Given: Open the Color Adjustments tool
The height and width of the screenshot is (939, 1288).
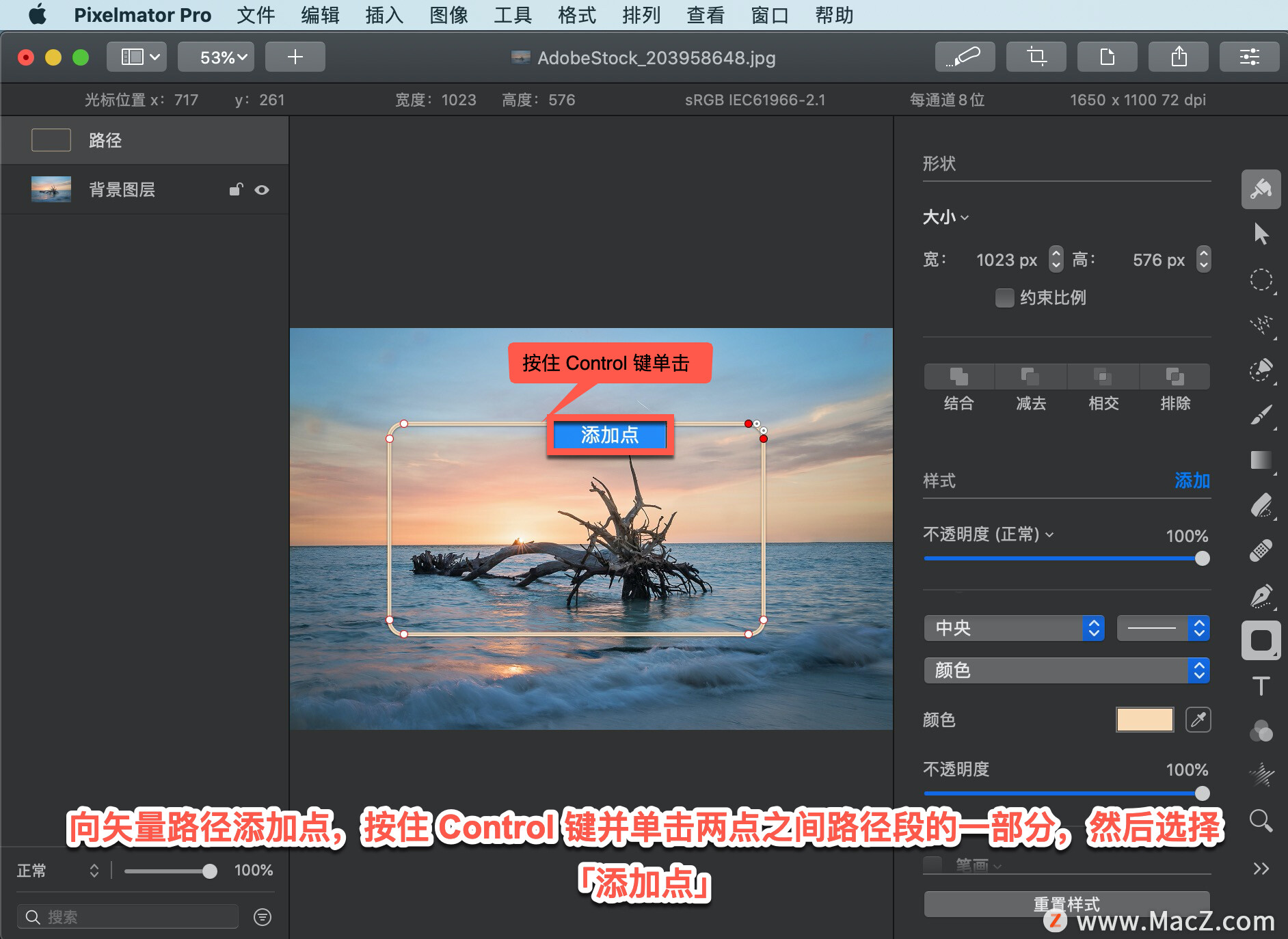Looking at the screenshot, I should (1261, 731).
